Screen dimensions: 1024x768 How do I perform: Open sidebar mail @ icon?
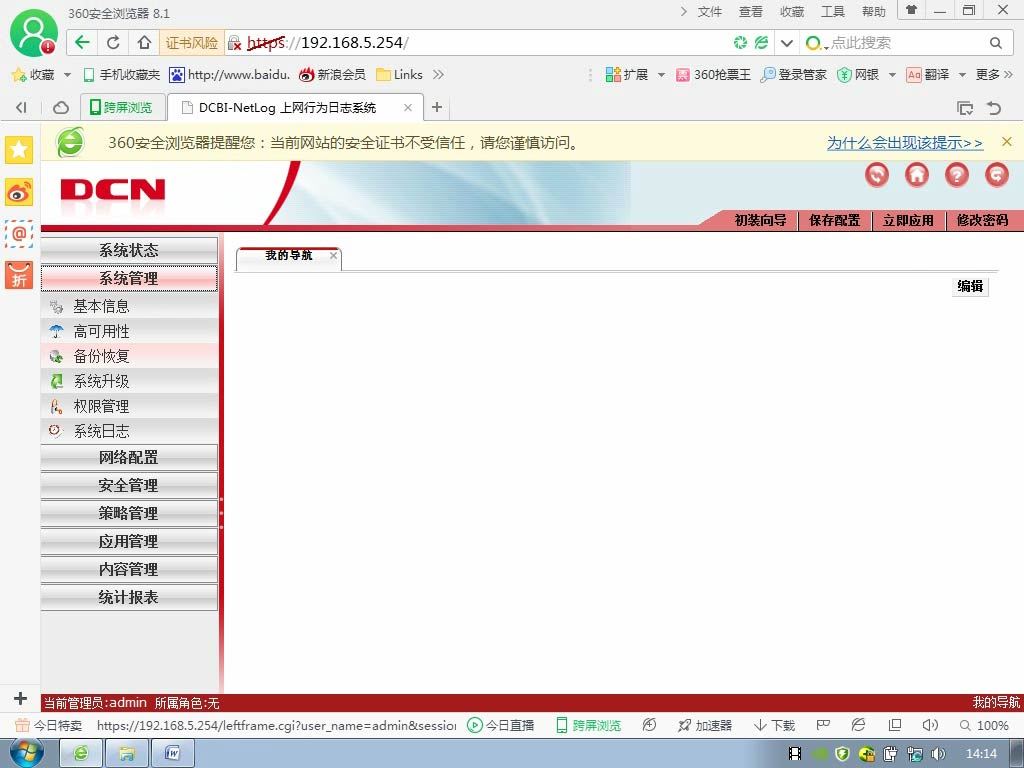[19, 234]
